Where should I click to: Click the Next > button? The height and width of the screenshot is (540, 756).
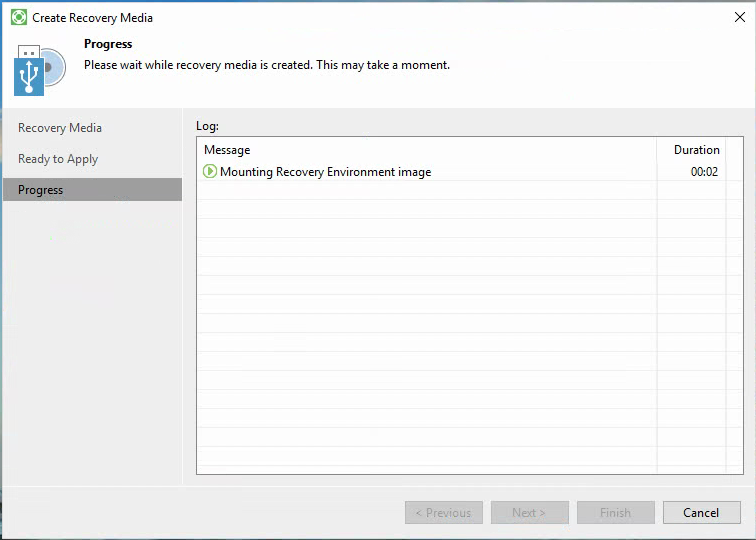point(530,513)
